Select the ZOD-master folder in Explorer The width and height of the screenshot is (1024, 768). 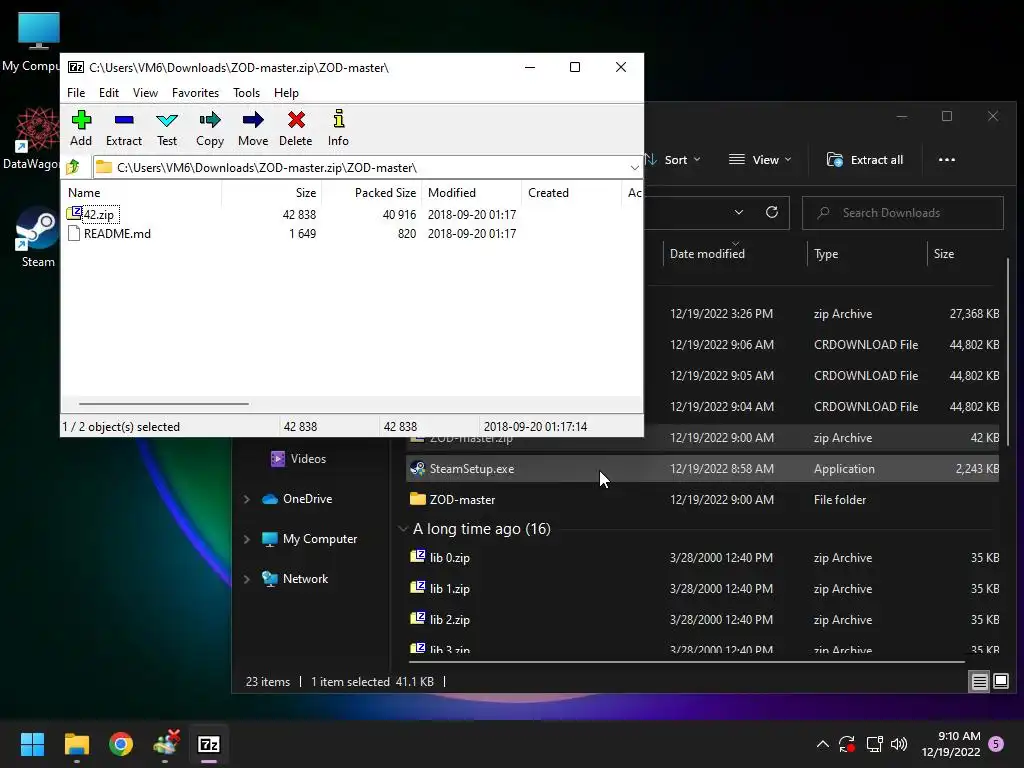point(702,500)
